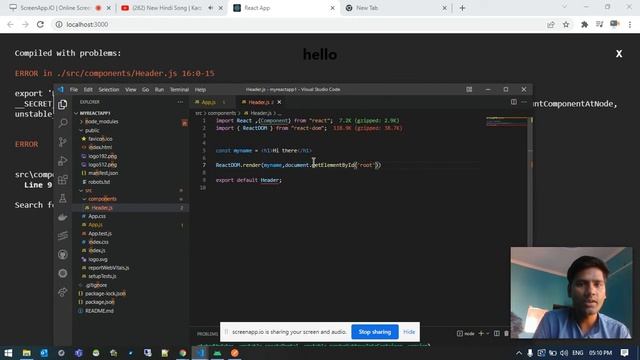Image resolution: width=640 pixels, height=360 pixels.
Task: Open the View menu in VS Code
Action: 131,89
